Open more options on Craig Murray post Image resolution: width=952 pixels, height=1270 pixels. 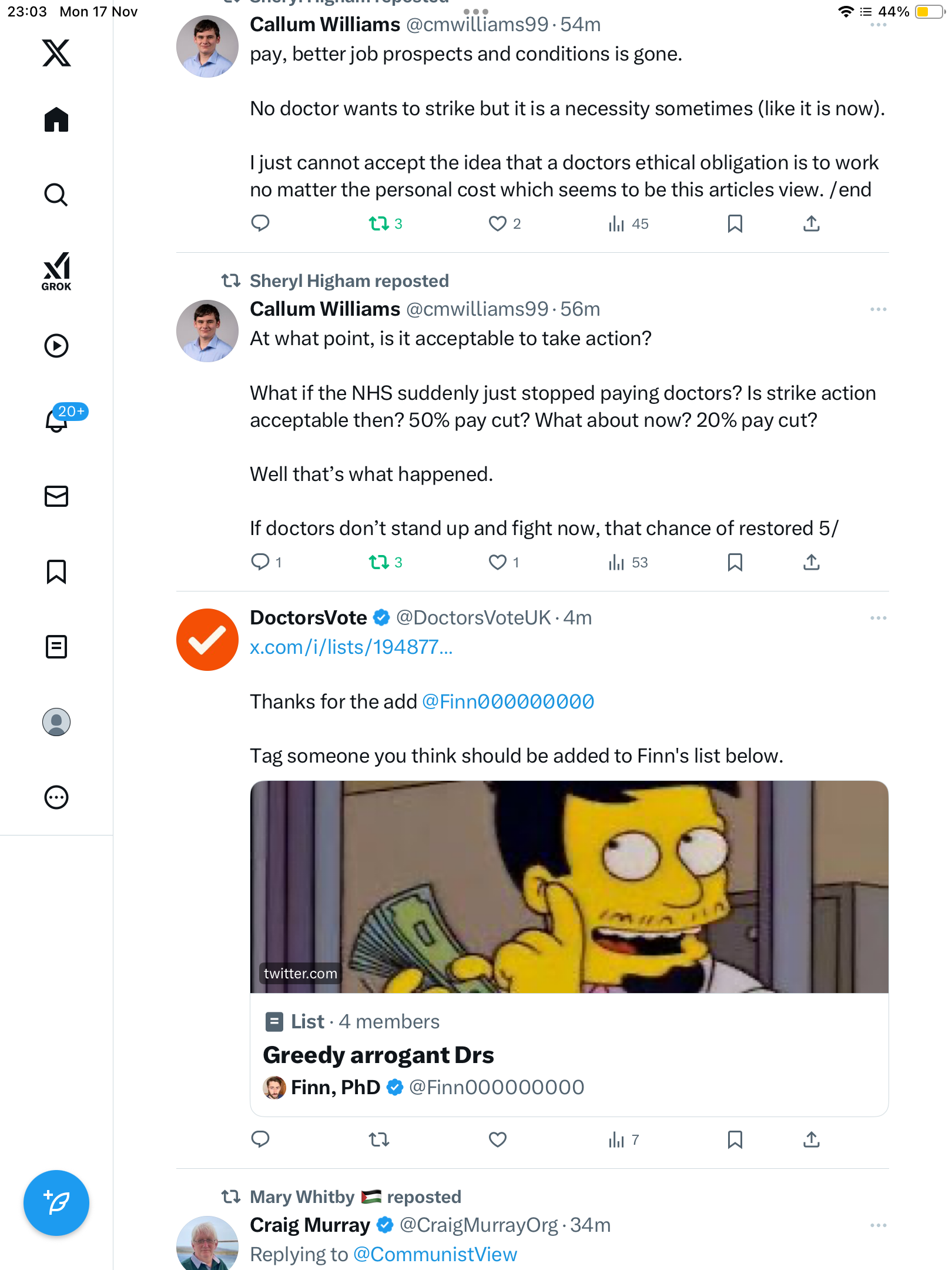878,1225
